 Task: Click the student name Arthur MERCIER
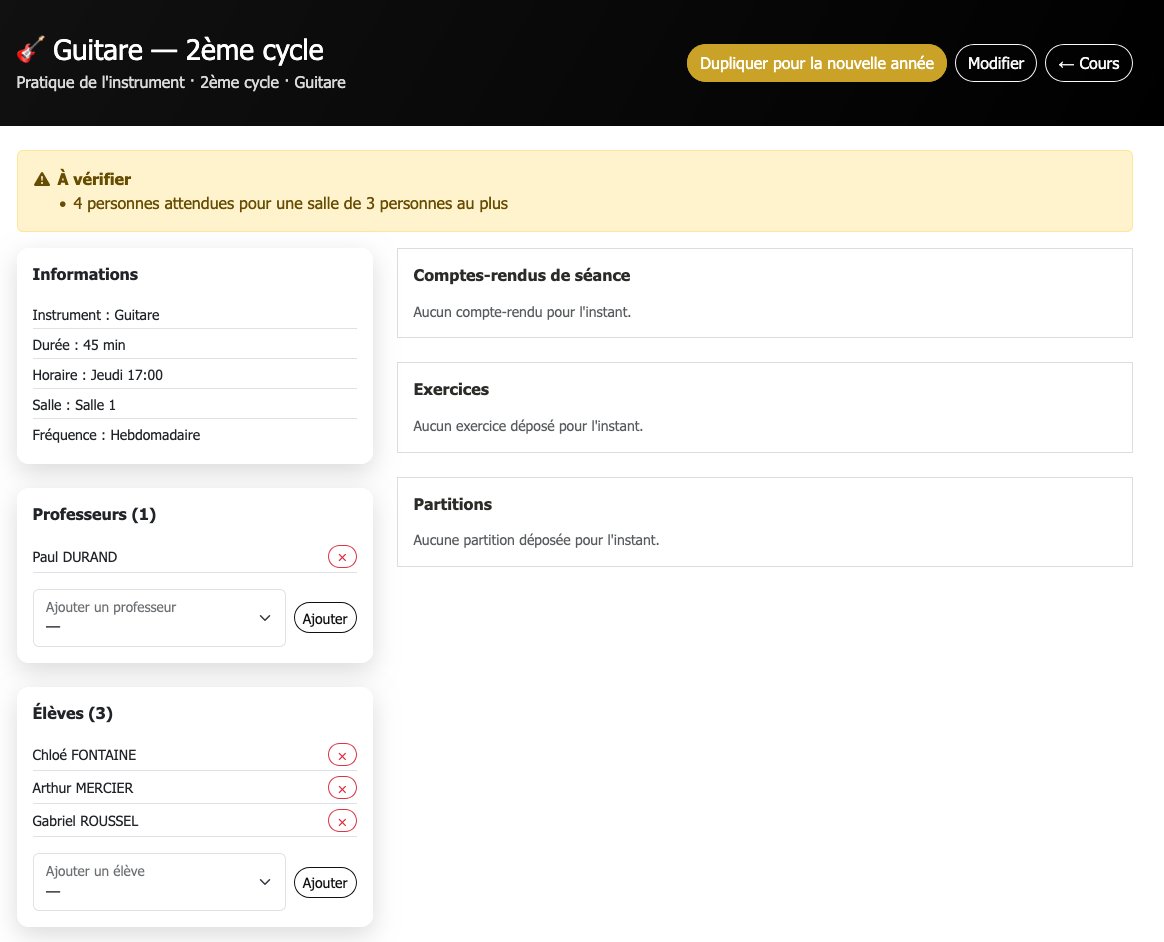click(83, 788)
